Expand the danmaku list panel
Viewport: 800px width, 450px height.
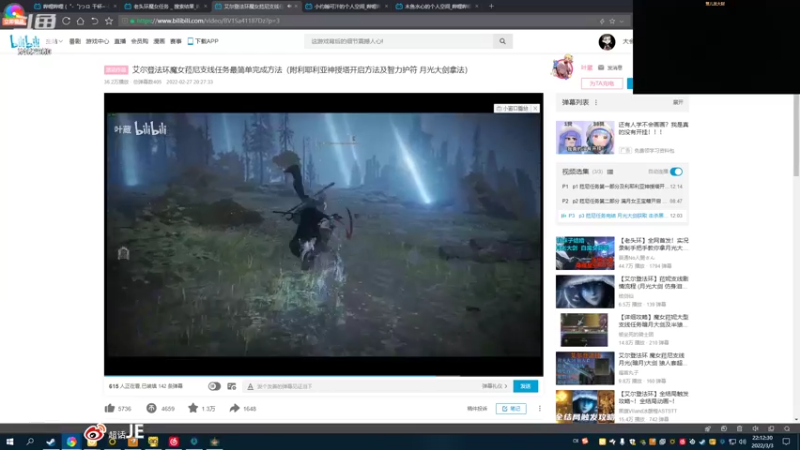pyautogui.click(x=678, y=103)
